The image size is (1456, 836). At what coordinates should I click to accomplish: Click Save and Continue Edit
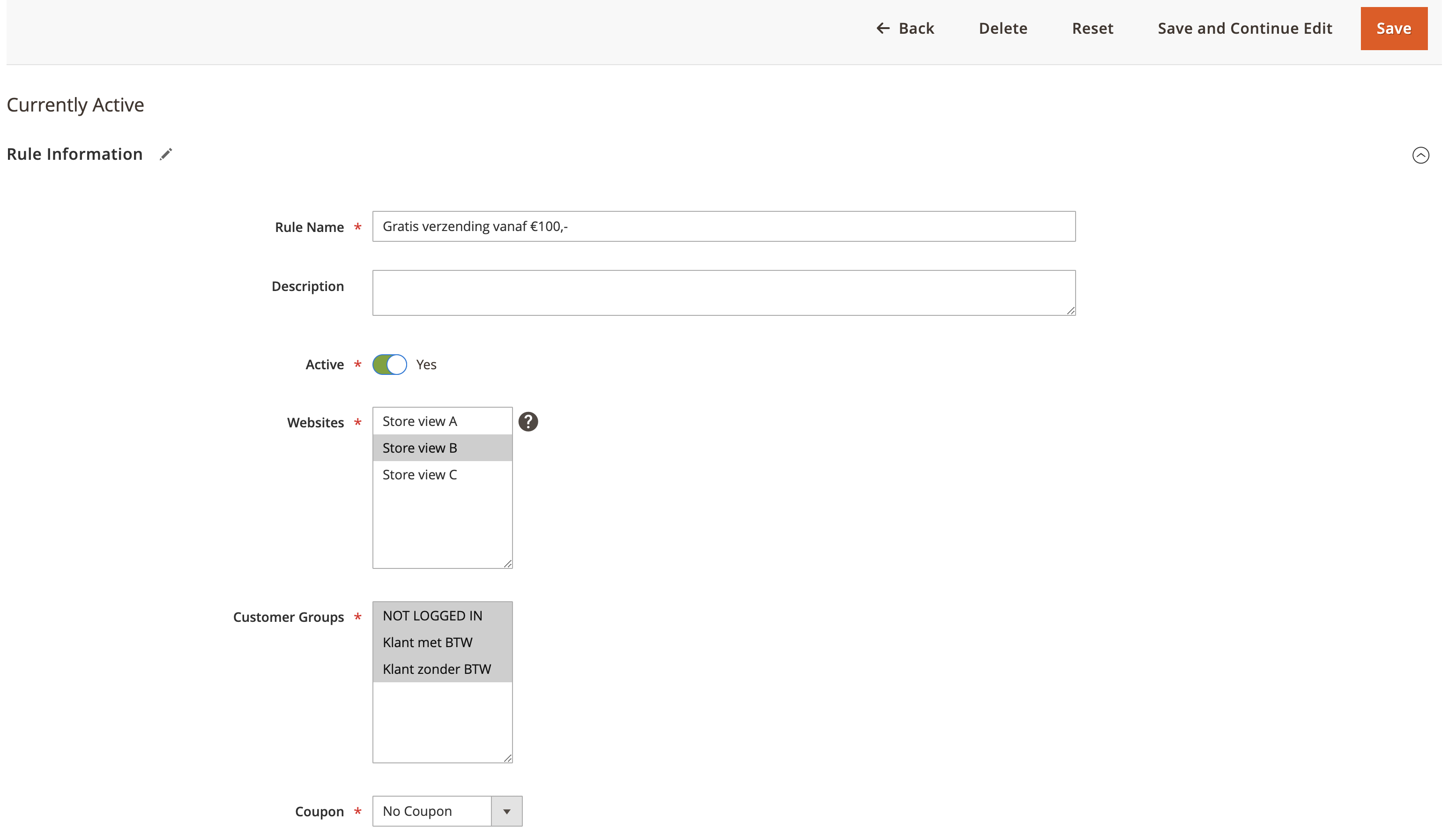coord(1244,28)
